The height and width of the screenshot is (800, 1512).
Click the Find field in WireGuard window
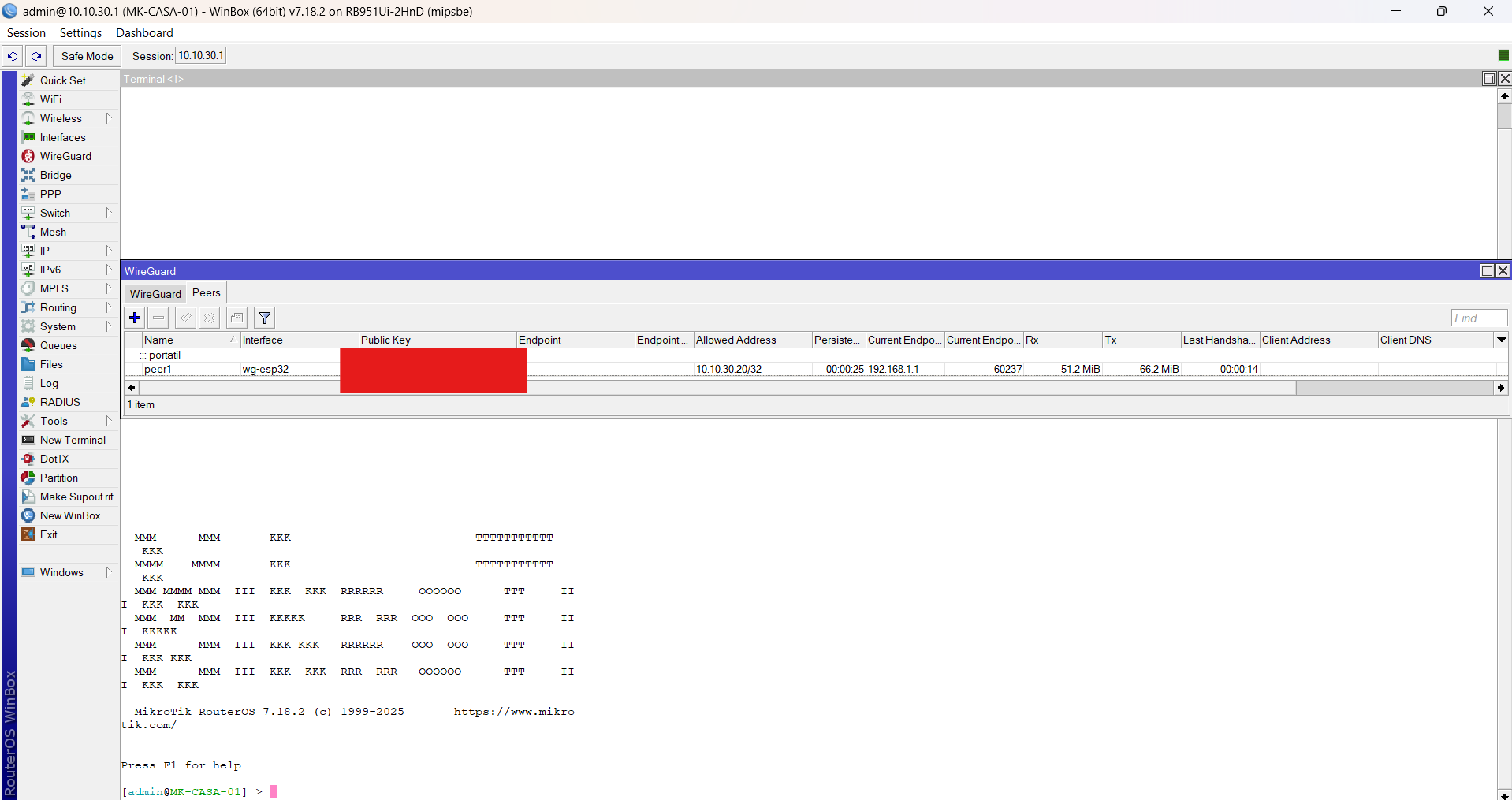click(x=1479, y=318)
